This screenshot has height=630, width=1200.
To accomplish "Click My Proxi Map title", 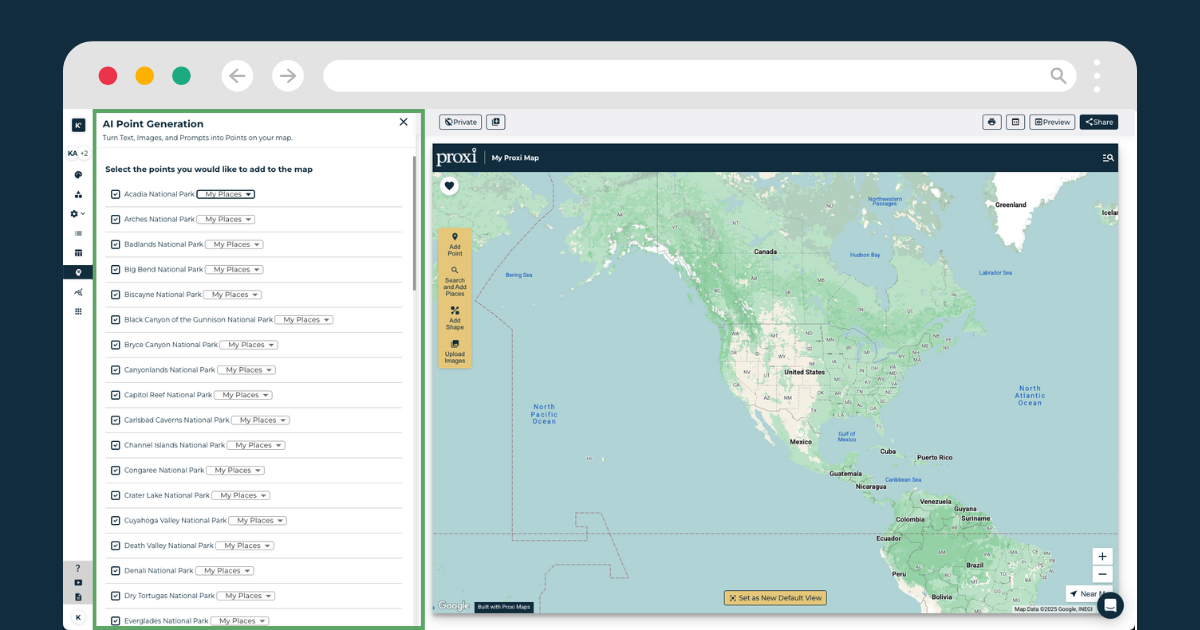I will click(515, 158).
